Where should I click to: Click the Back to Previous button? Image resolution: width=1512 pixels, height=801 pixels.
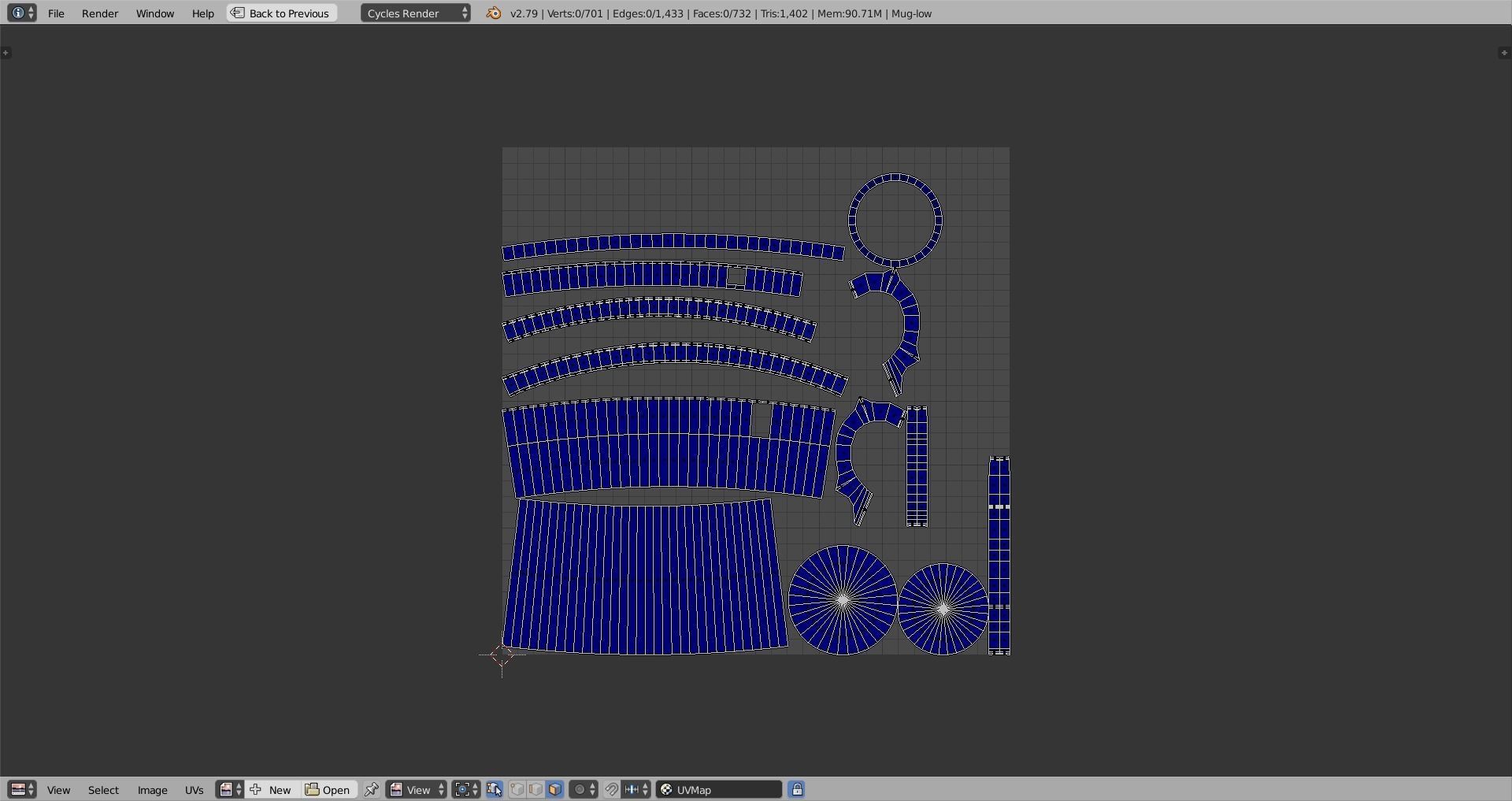[x=282, y=13]
